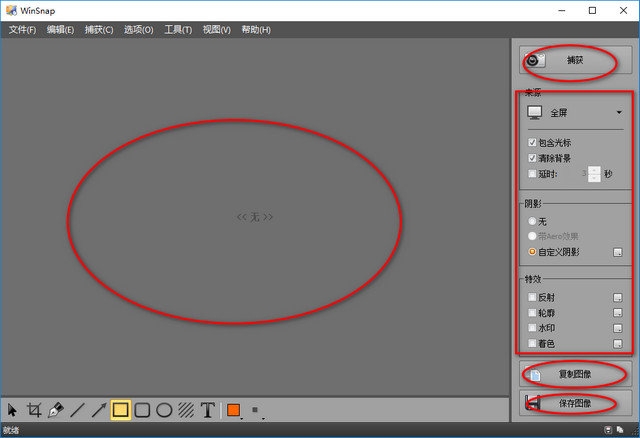Click the 捕获 capture button
640x438 pixels.
pos(576,60)
